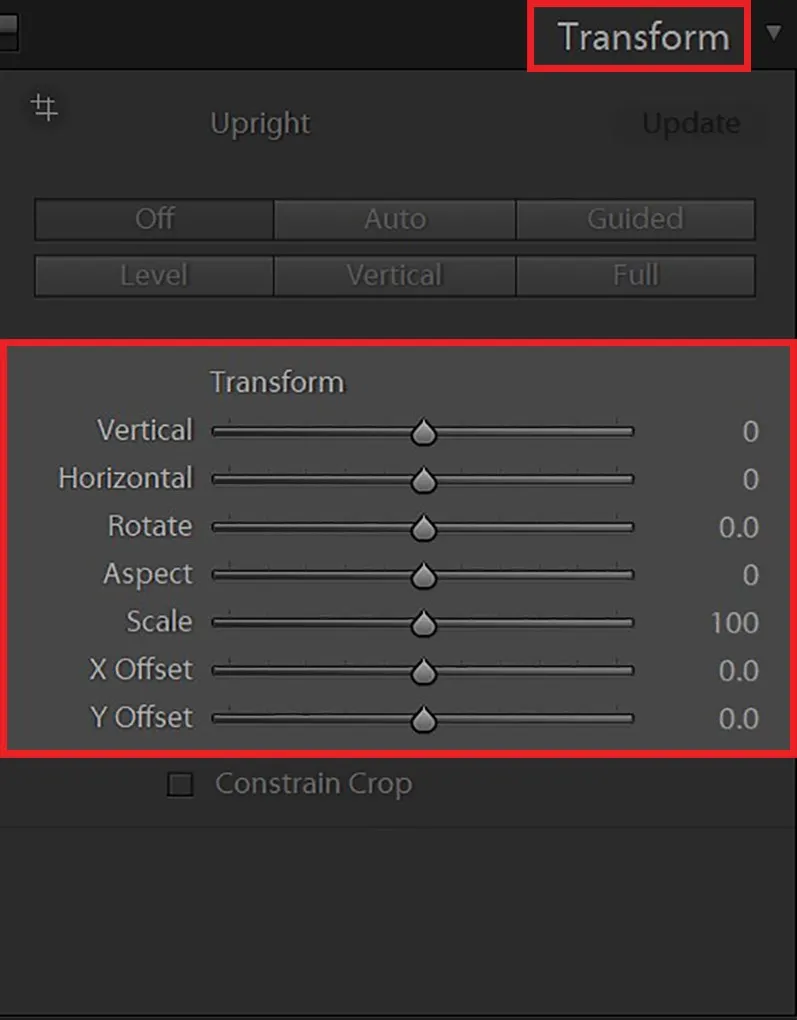Click the Rotate slider handle

pos(423,528)
